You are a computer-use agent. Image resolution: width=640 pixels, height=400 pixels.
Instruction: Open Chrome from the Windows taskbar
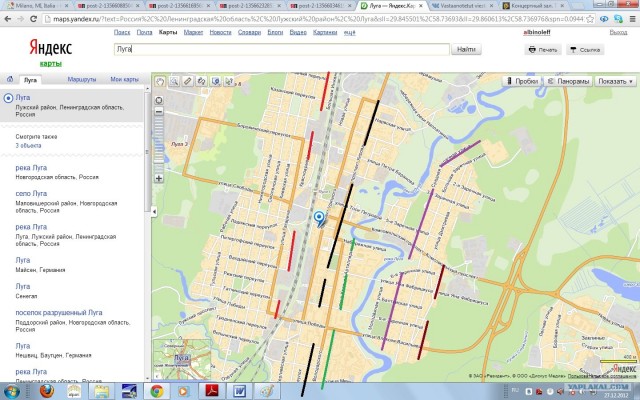click(x=157, y=391)
